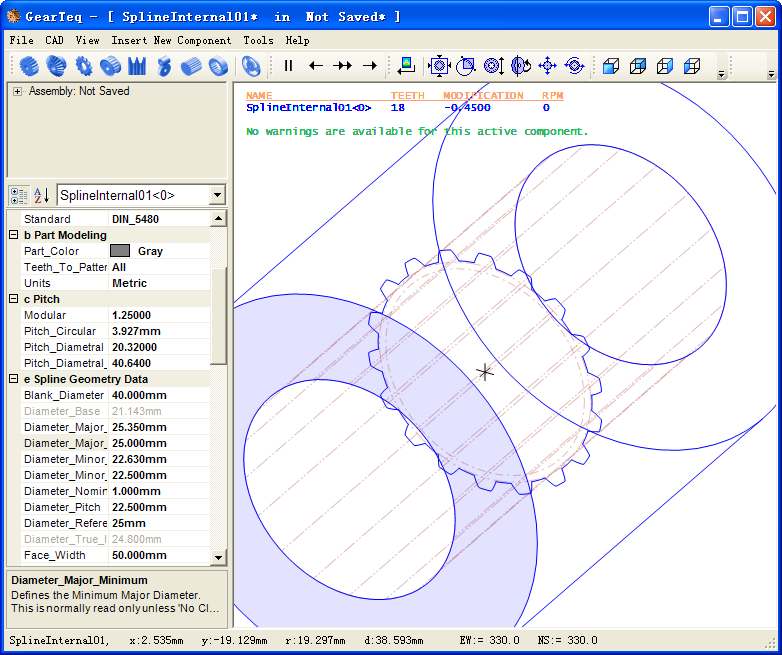Open the Help menu
The height and width of the screenshot is (655, 782).
[297, 40]
